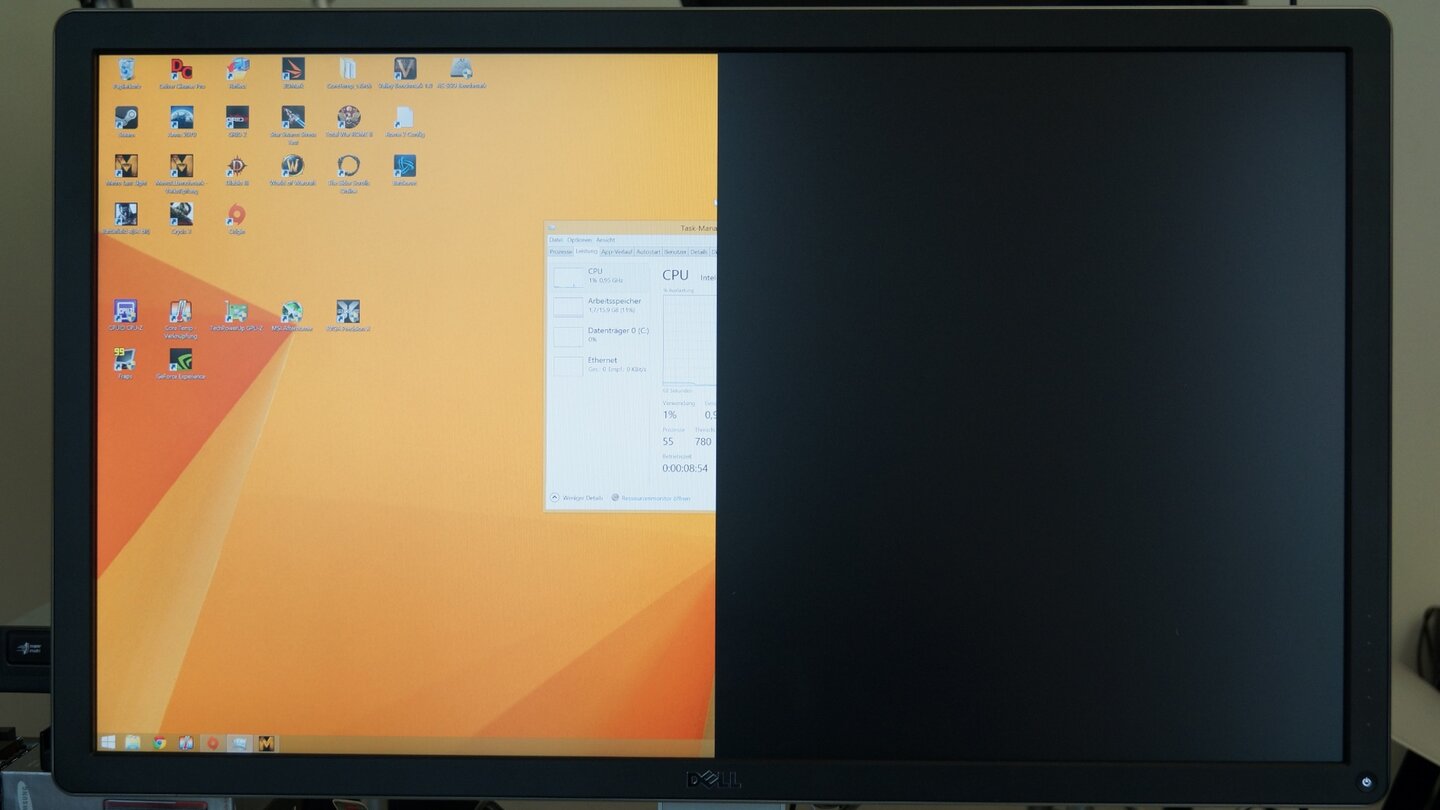
Task: Open the Steam desktop shortcut
Action: click(126, 121)
